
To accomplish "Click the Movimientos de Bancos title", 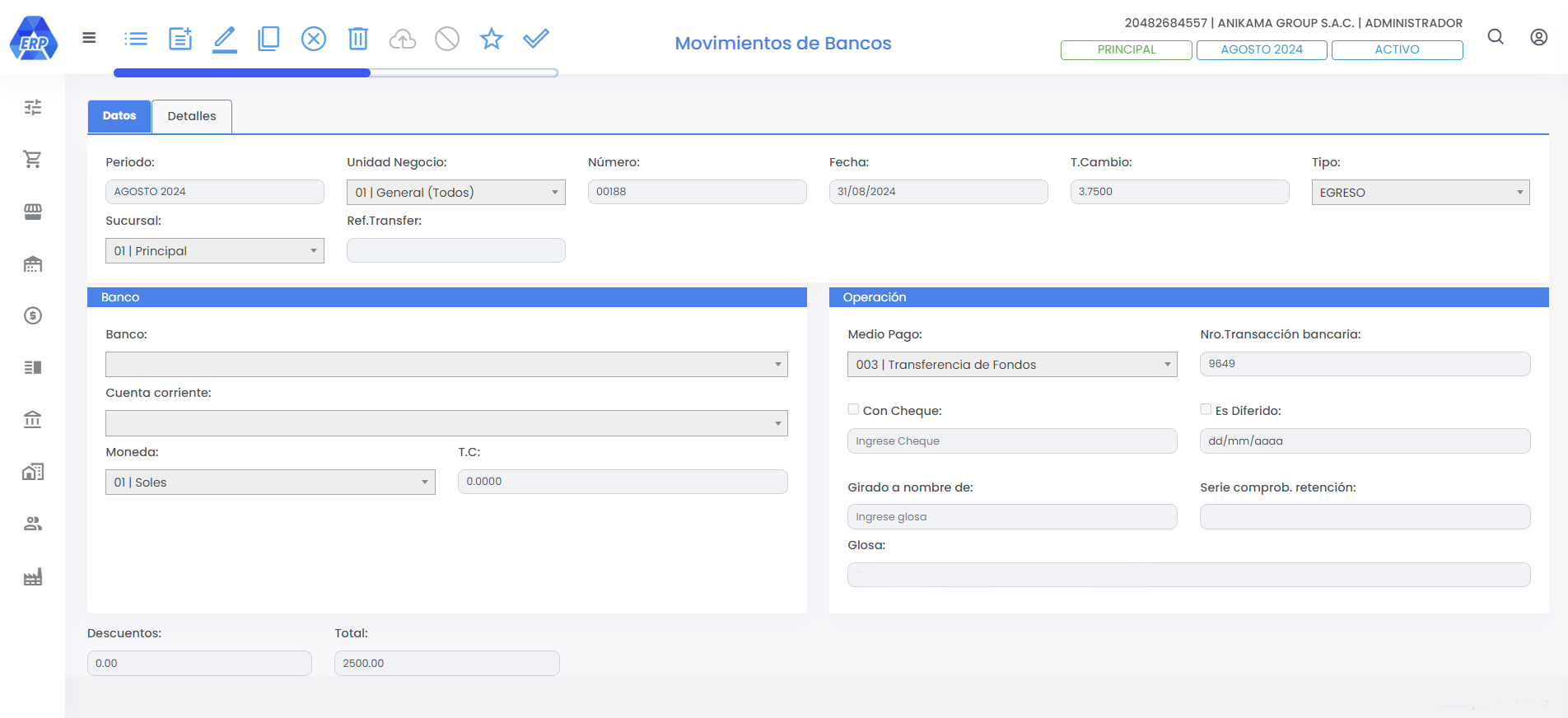I will [x=783, y=43].
